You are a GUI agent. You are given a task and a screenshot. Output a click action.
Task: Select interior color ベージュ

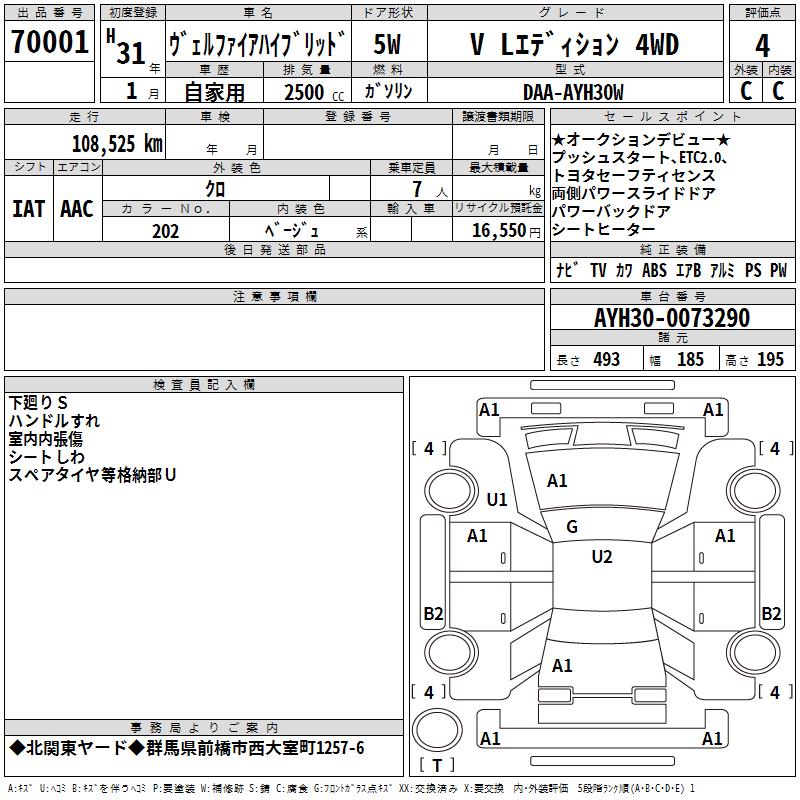[x=291, y=231]
